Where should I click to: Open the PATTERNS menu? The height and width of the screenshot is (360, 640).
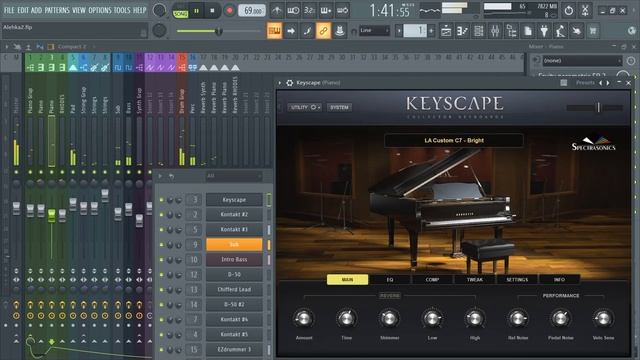[x=57, y=10]
